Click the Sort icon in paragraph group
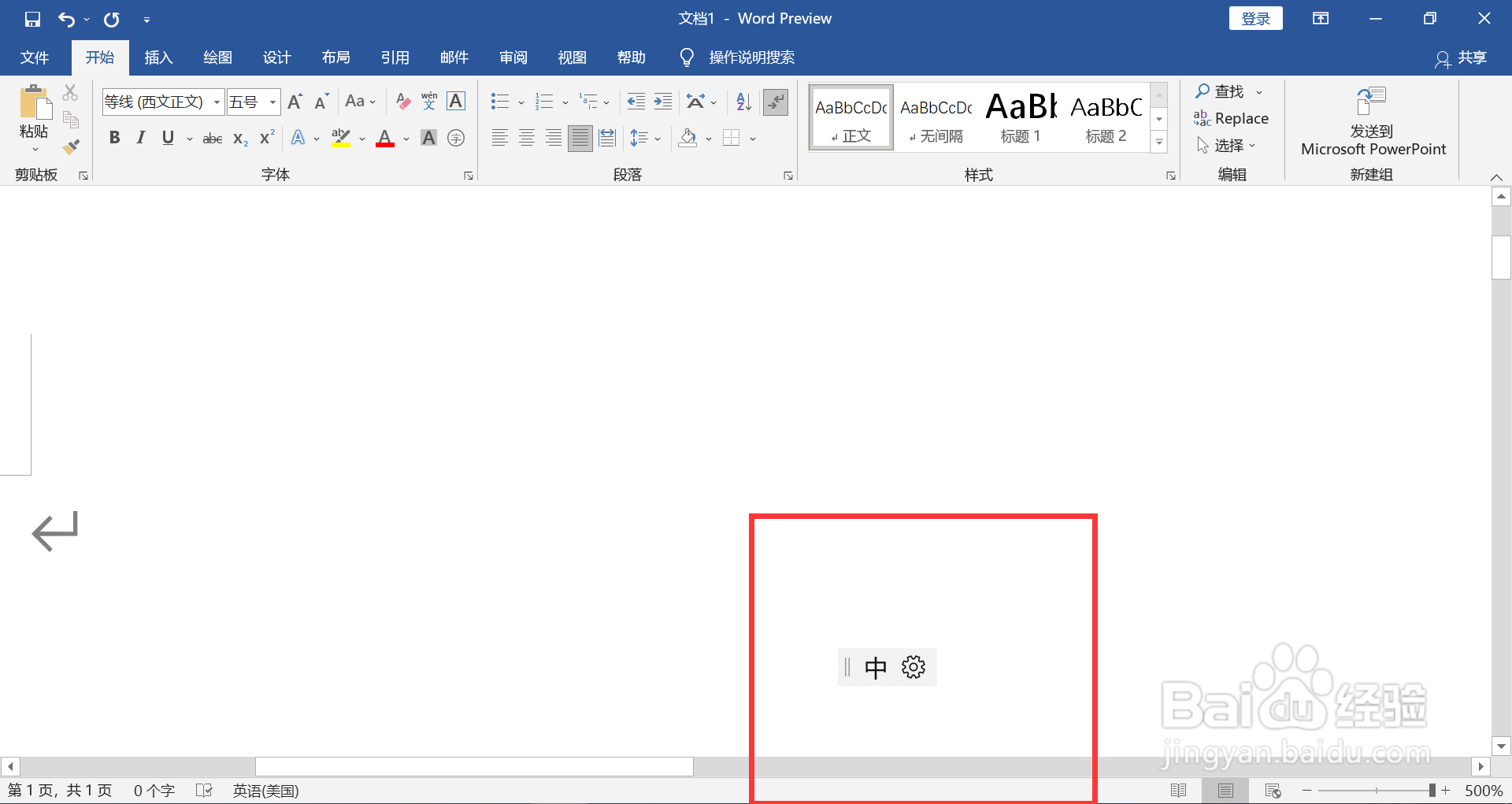 point(741,102)
